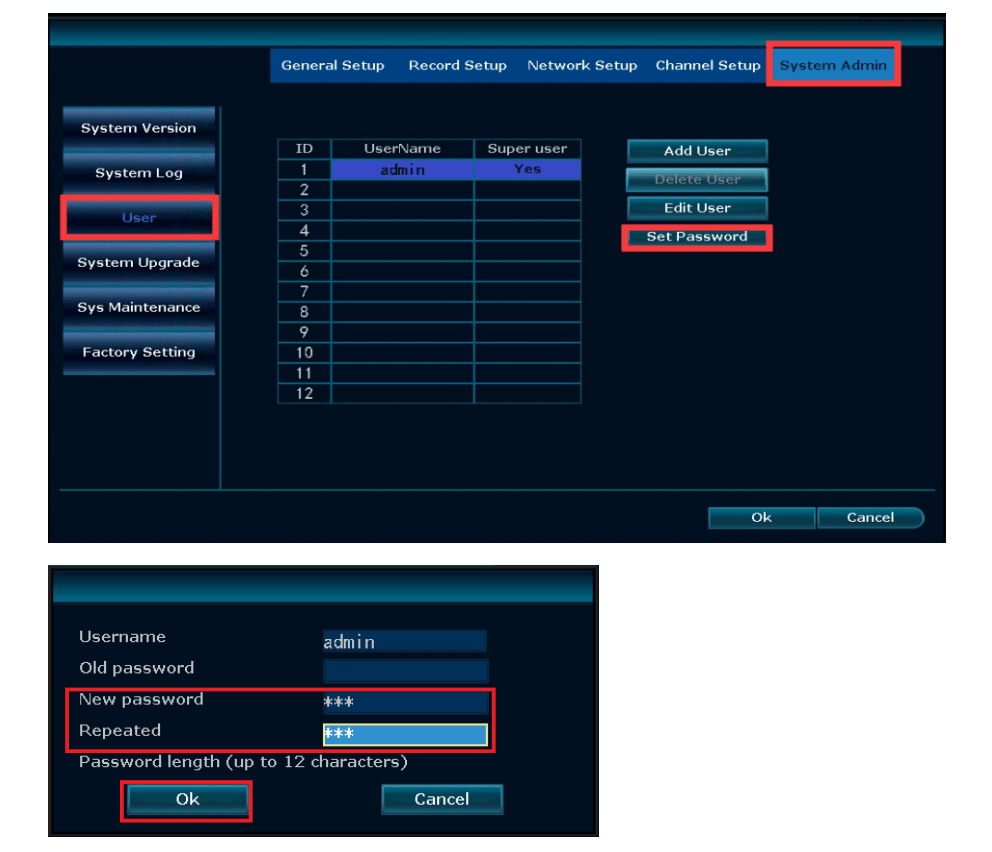Viewport: 992px width, 852px height.
Task: Focus the New password field
Action: [405, 702]
